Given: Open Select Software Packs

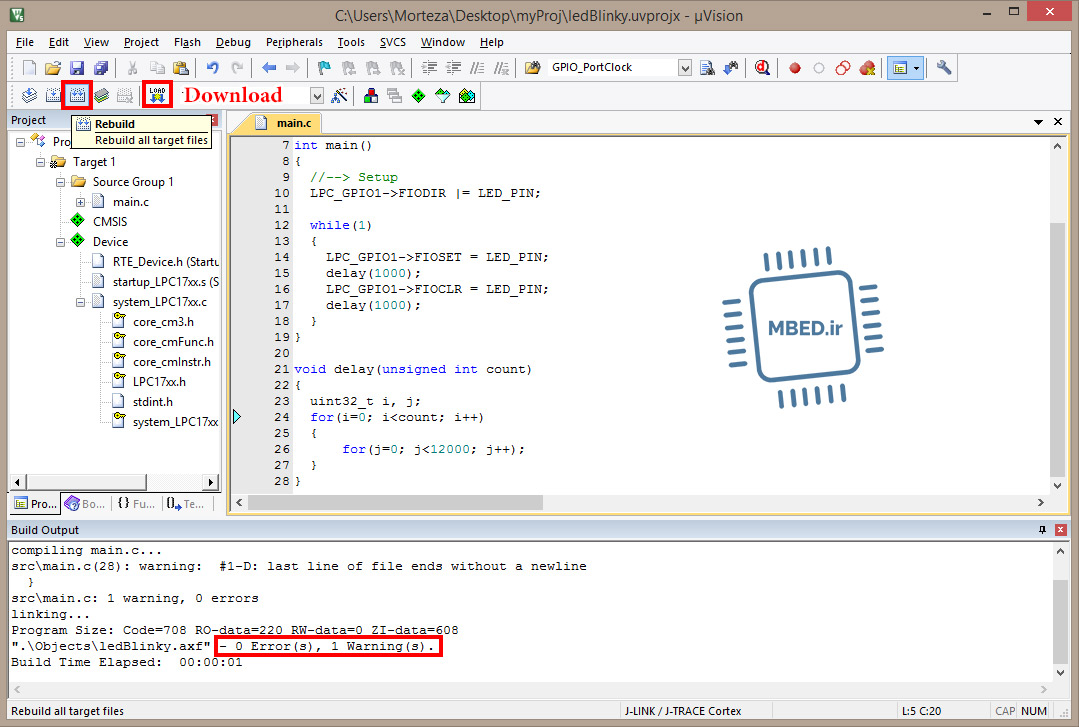Looking at the screenshot, I should point(442,95).
